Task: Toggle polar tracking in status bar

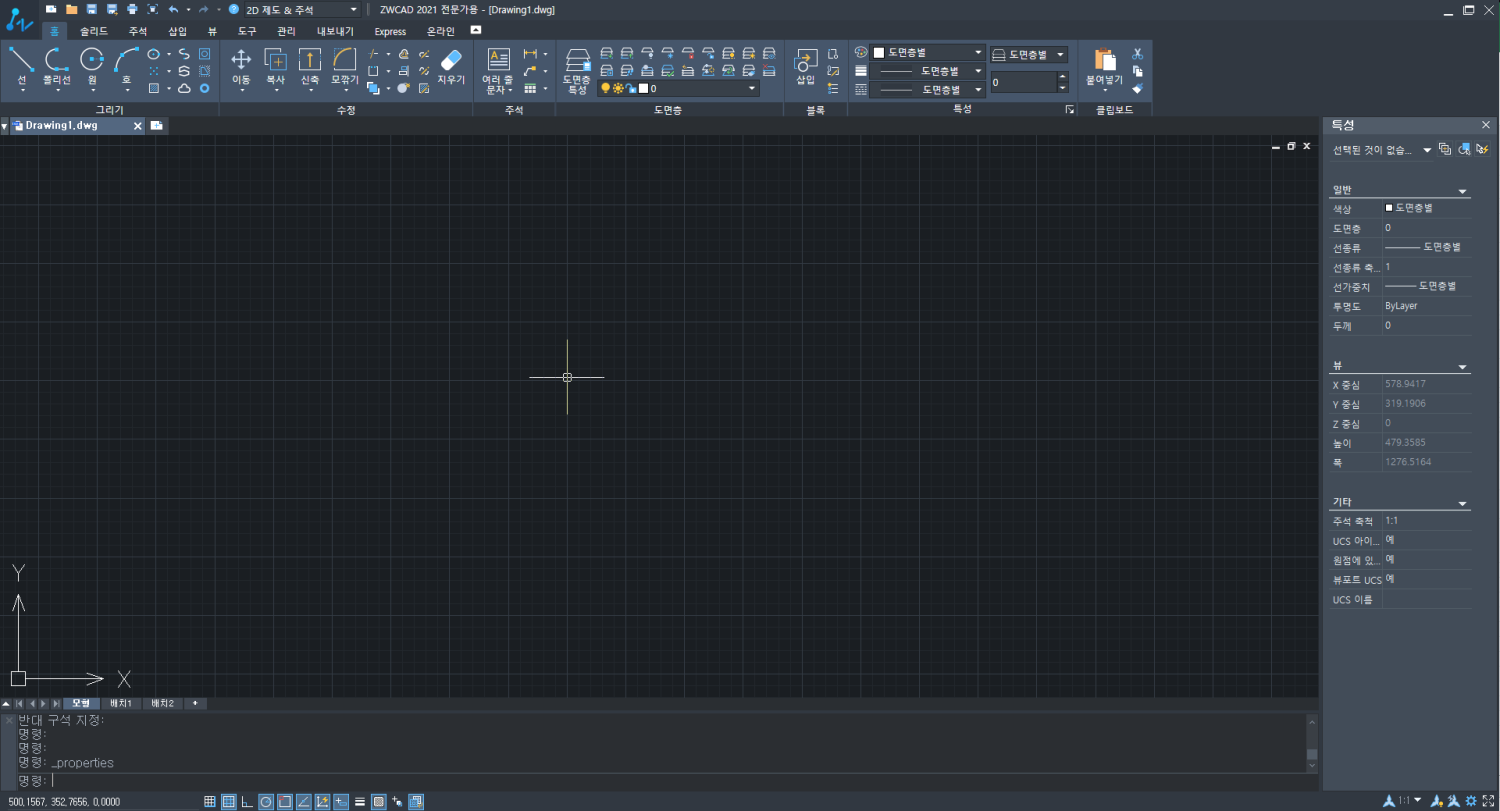Action: pyautogui.click(x=266, y=801)
